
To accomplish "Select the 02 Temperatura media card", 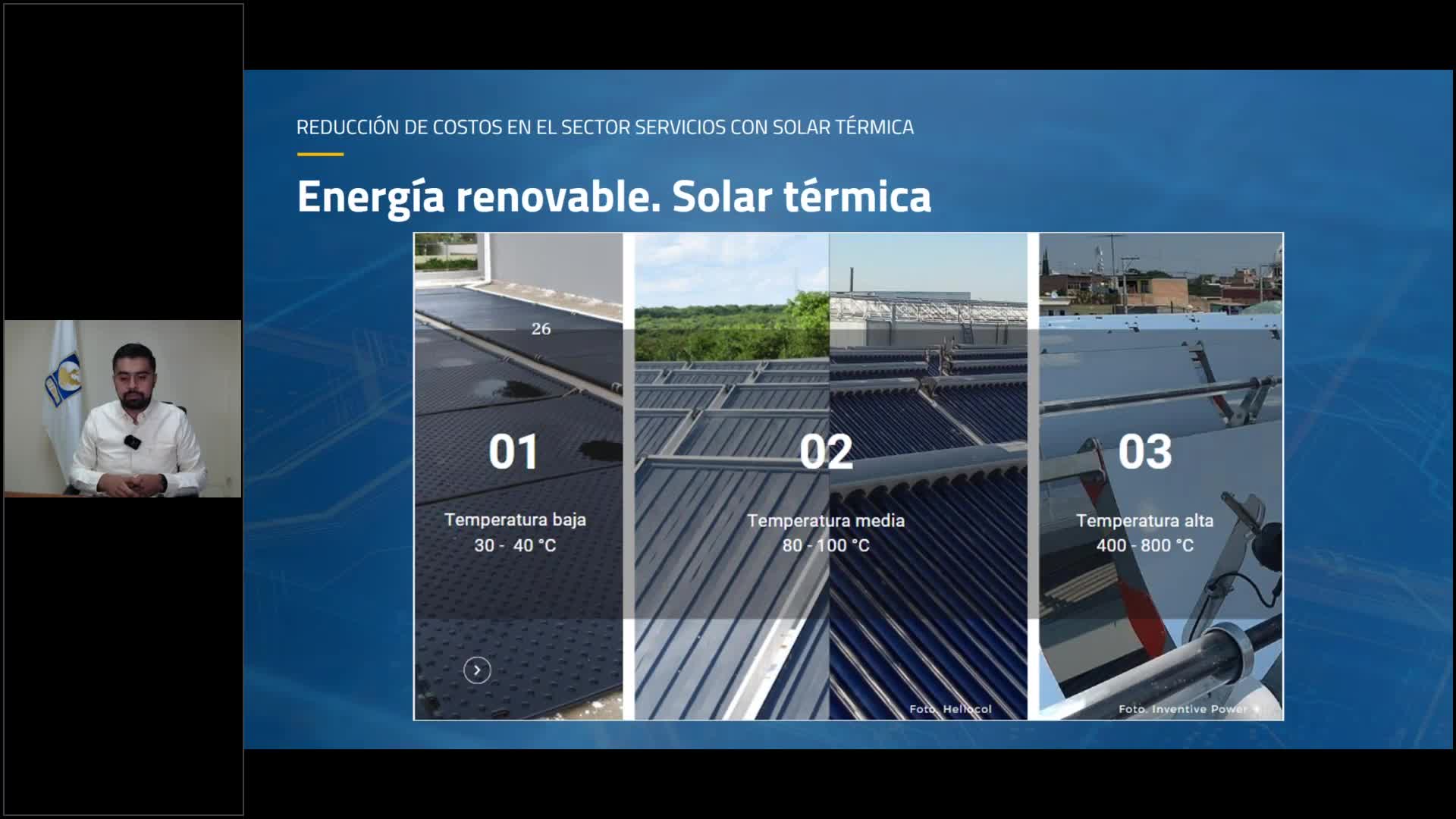I will [x=831, y=476].
